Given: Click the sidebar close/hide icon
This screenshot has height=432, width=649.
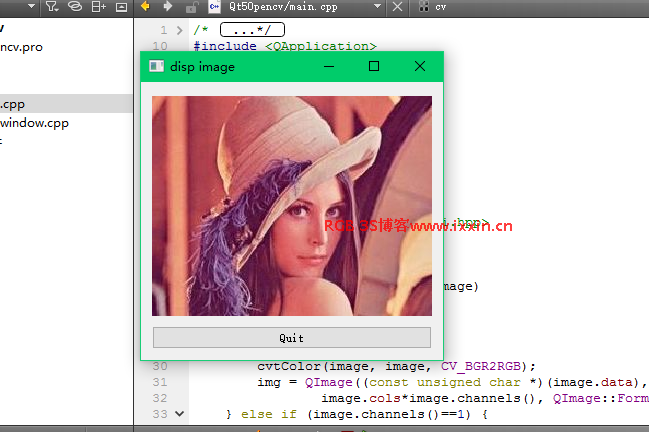Looking at the screenshot, I should click(121, 7).
